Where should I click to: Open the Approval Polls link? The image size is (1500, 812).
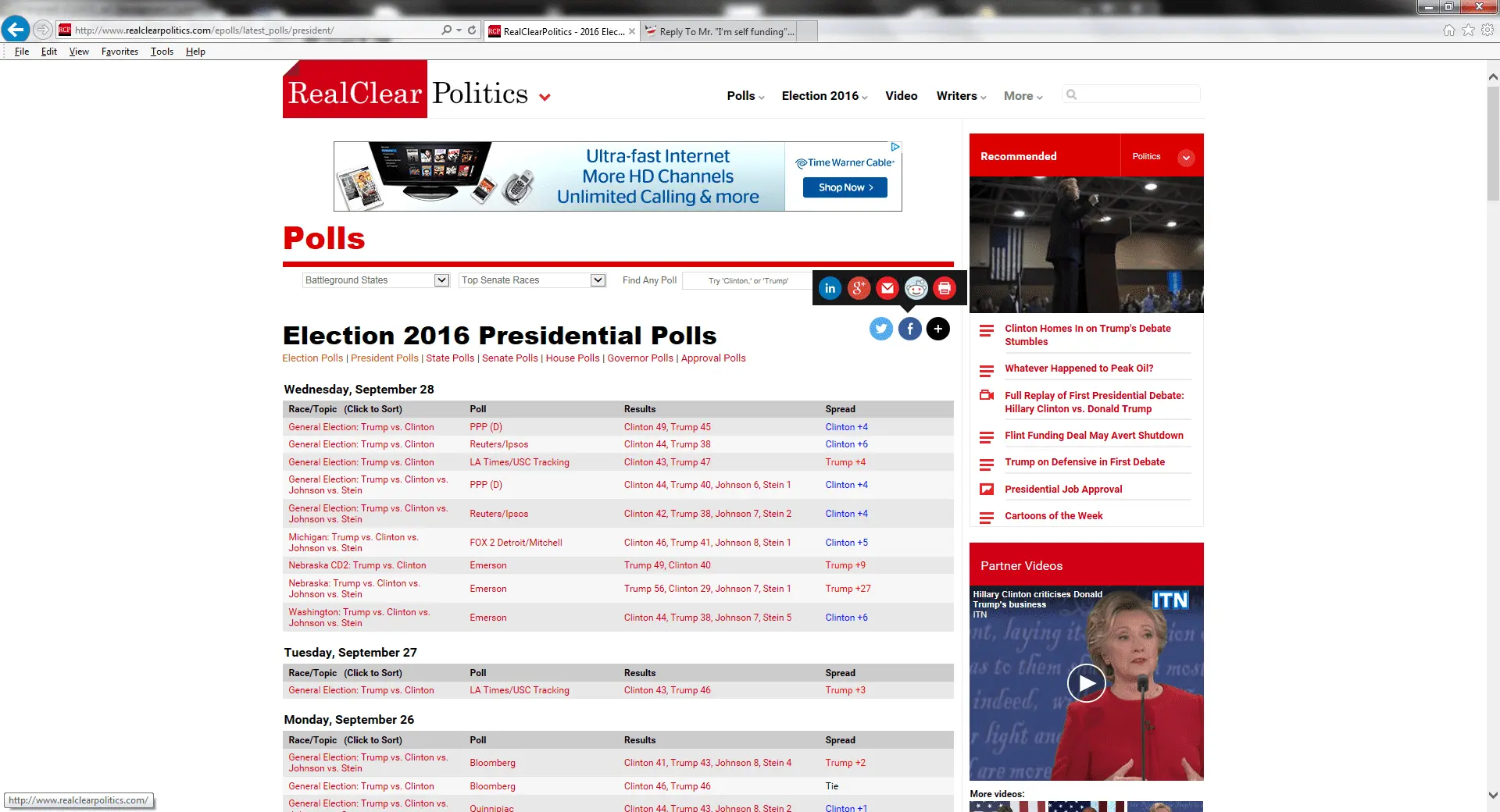pyautogui.click(x=713, y=358)
